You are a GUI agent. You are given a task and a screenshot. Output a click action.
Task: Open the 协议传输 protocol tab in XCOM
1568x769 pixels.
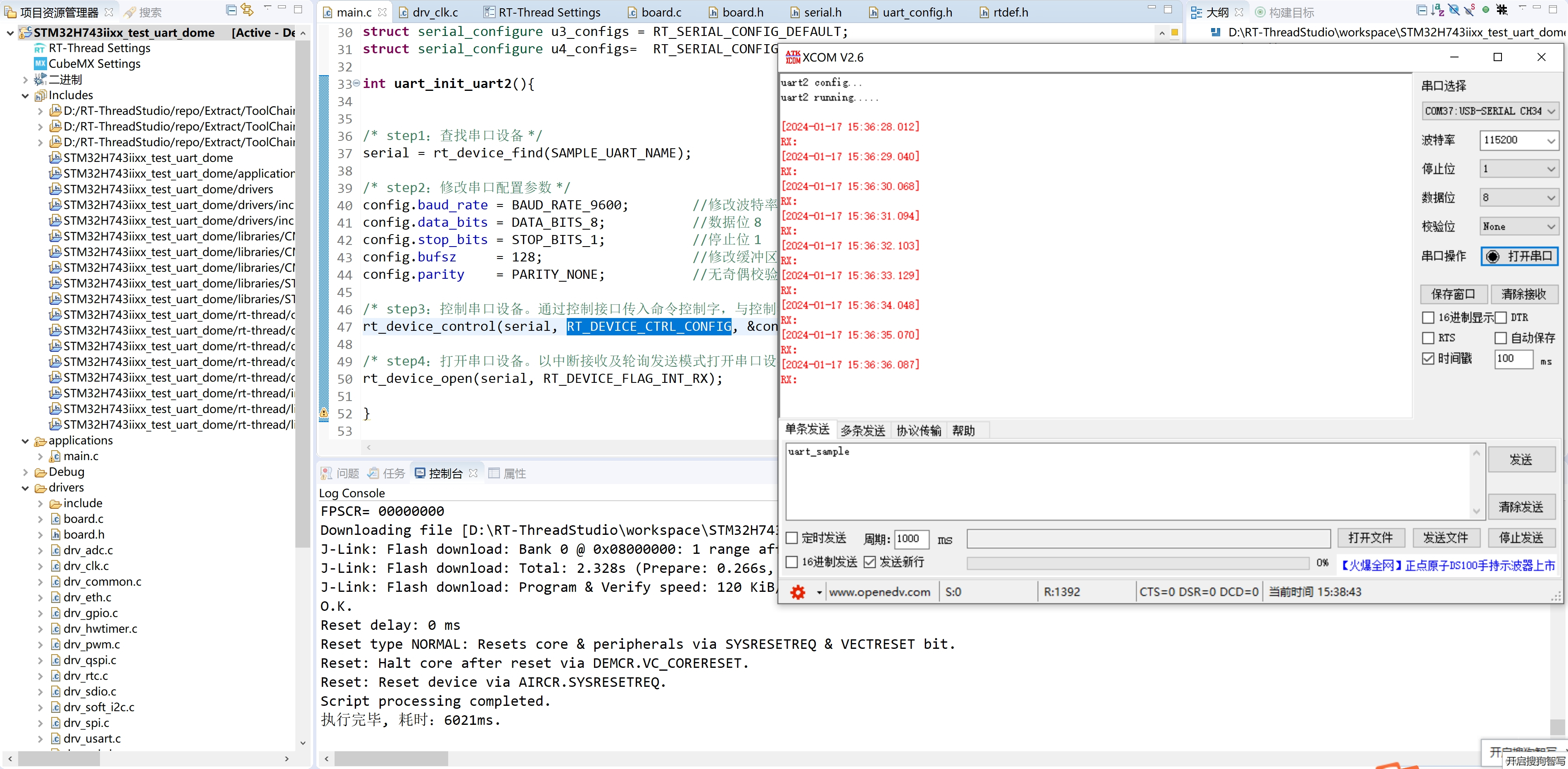coord(917,430)
